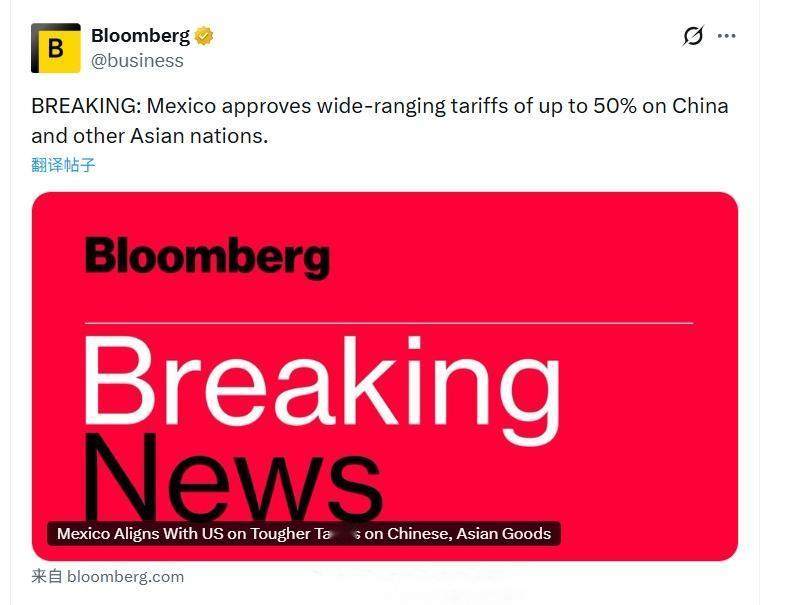Click the black 'News' word in card

[232, 477]
